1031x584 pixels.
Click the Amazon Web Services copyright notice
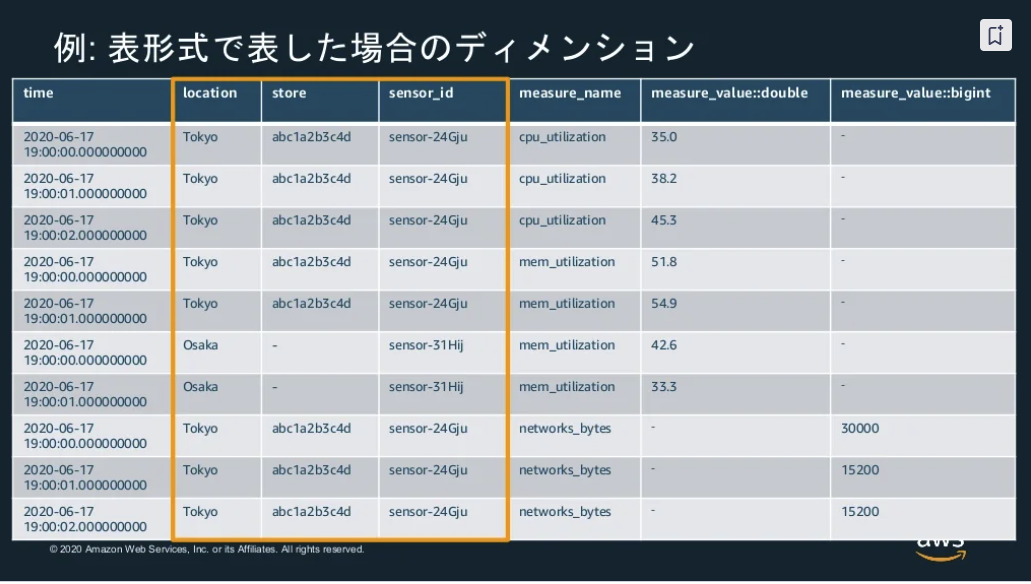point(206,549)
